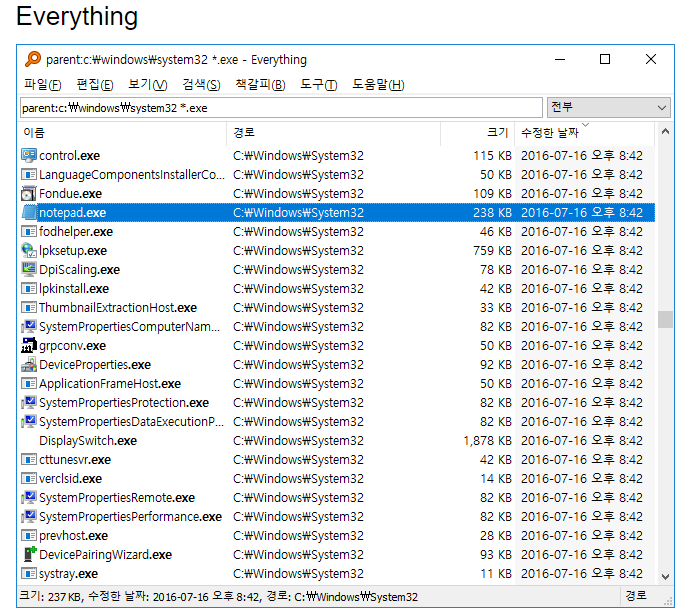
Task: Click the 11 KB size of systray.exe
Action: tap(496, 574)
